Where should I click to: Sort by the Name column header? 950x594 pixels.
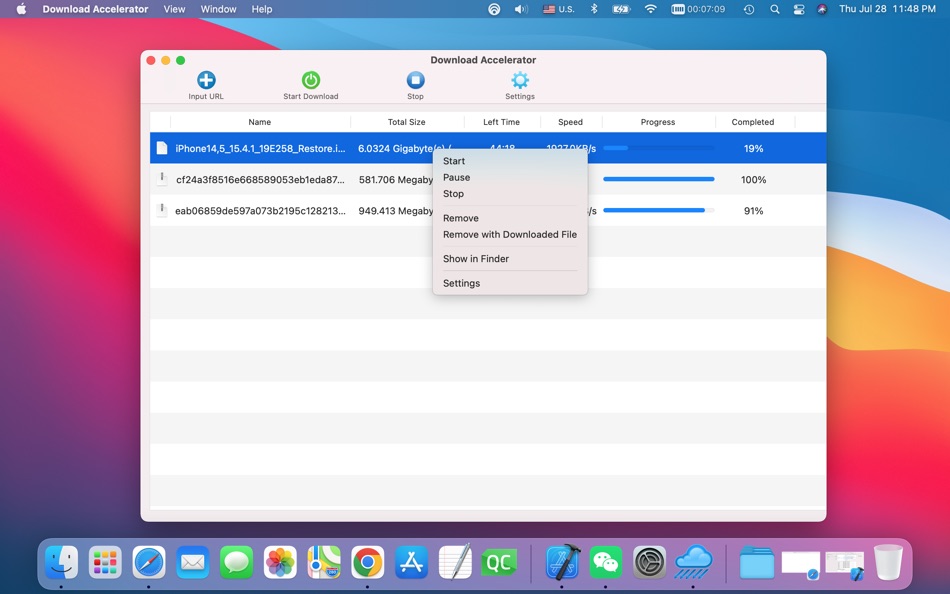click(259, 122)
